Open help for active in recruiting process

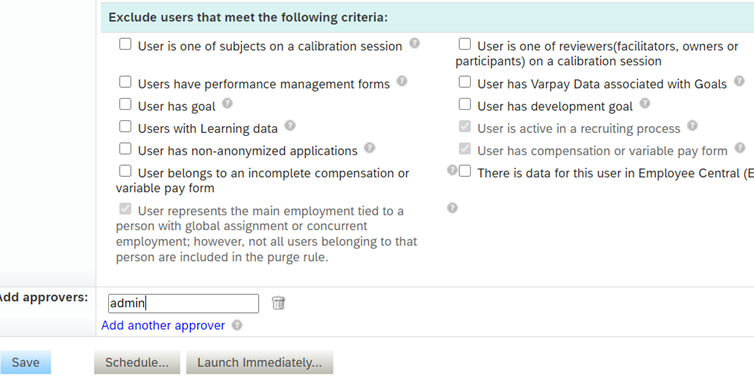(692, 126)
